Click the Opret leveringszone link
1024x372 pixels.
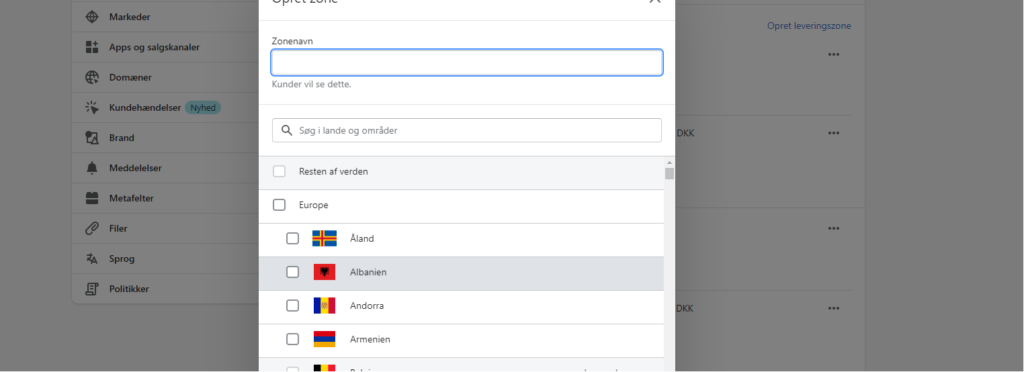(x=809, y=26)
